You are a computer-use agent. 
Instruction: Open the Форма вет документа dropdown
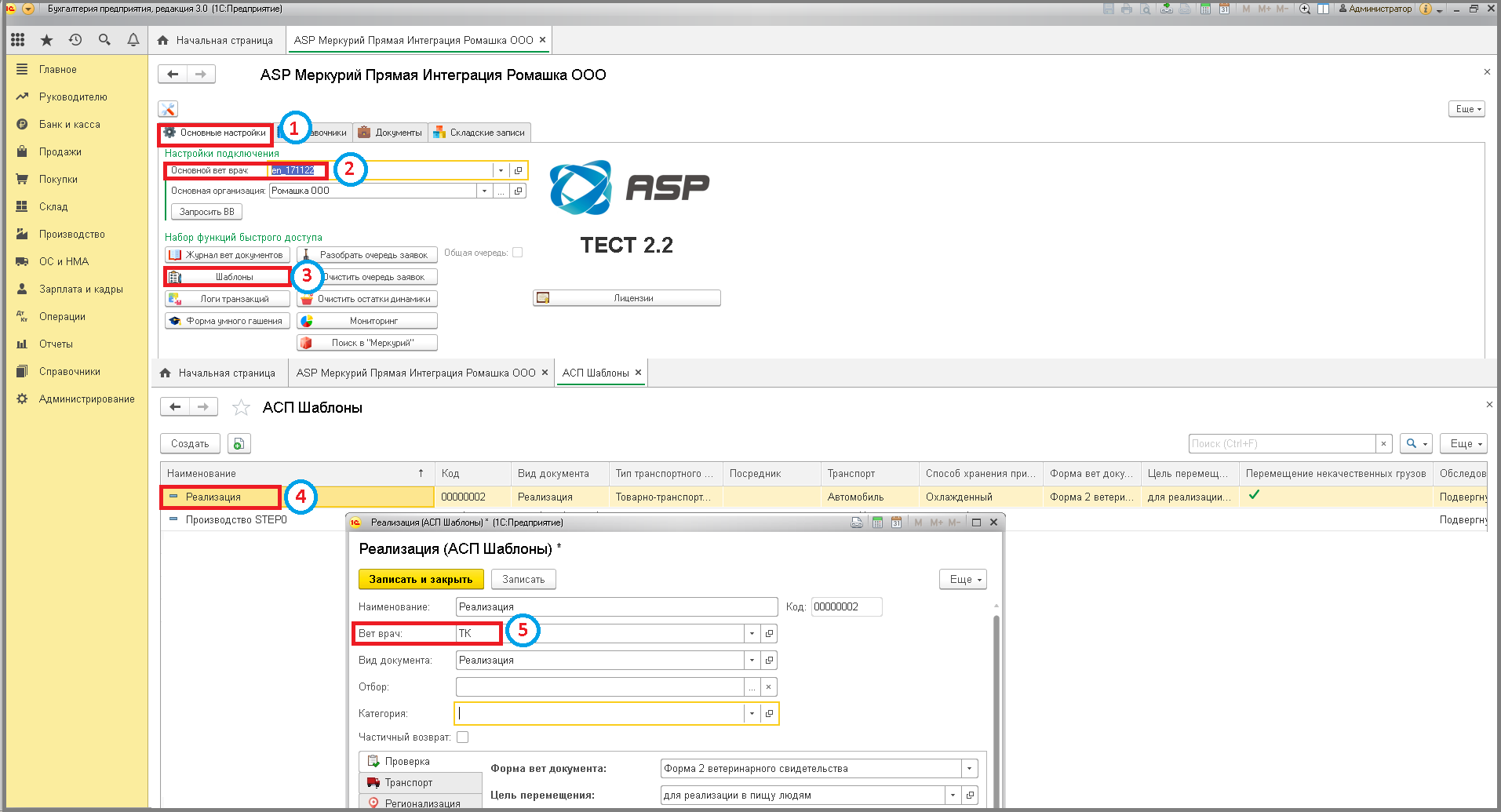point(970,769)
